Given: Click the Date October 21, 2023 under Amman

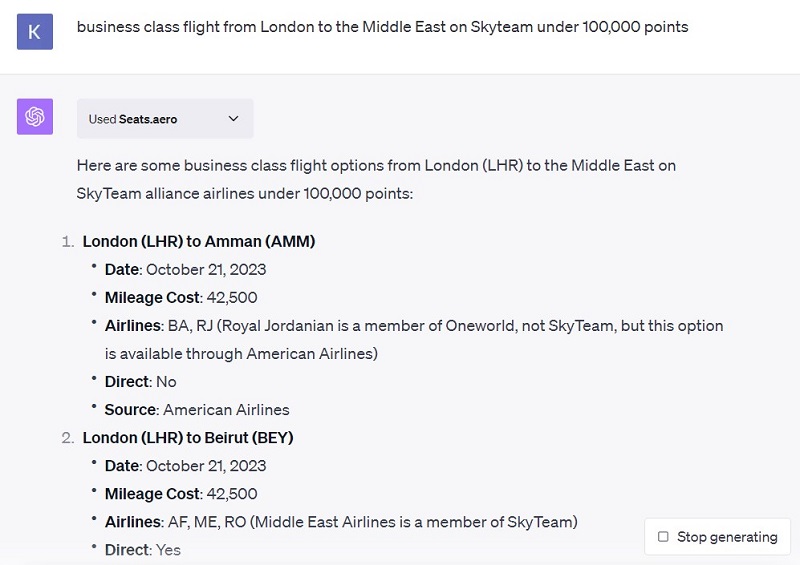Looking at the screenshot, I should (185, 269).
